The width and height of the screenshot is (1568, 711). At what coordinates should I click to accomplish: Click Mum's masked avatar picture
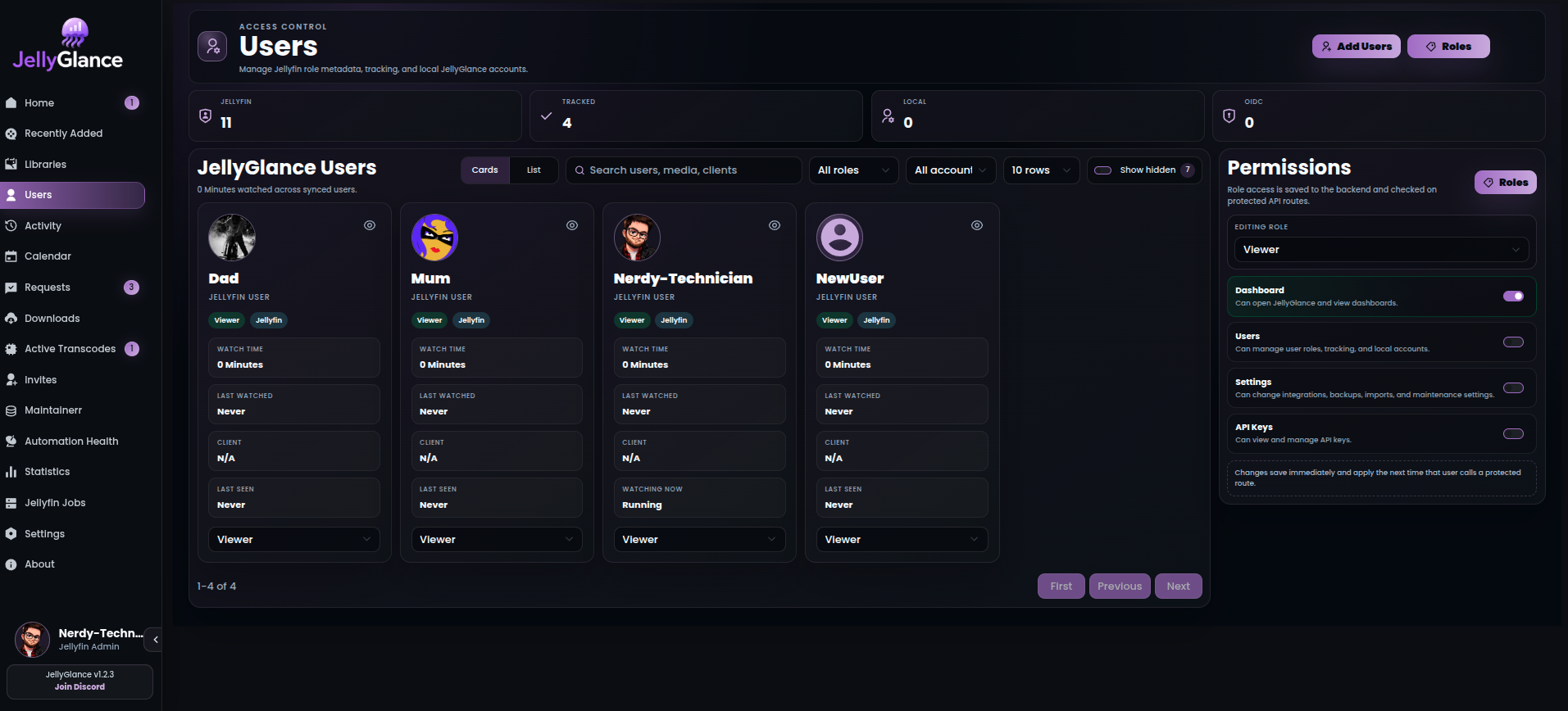[x=434, y=238]
